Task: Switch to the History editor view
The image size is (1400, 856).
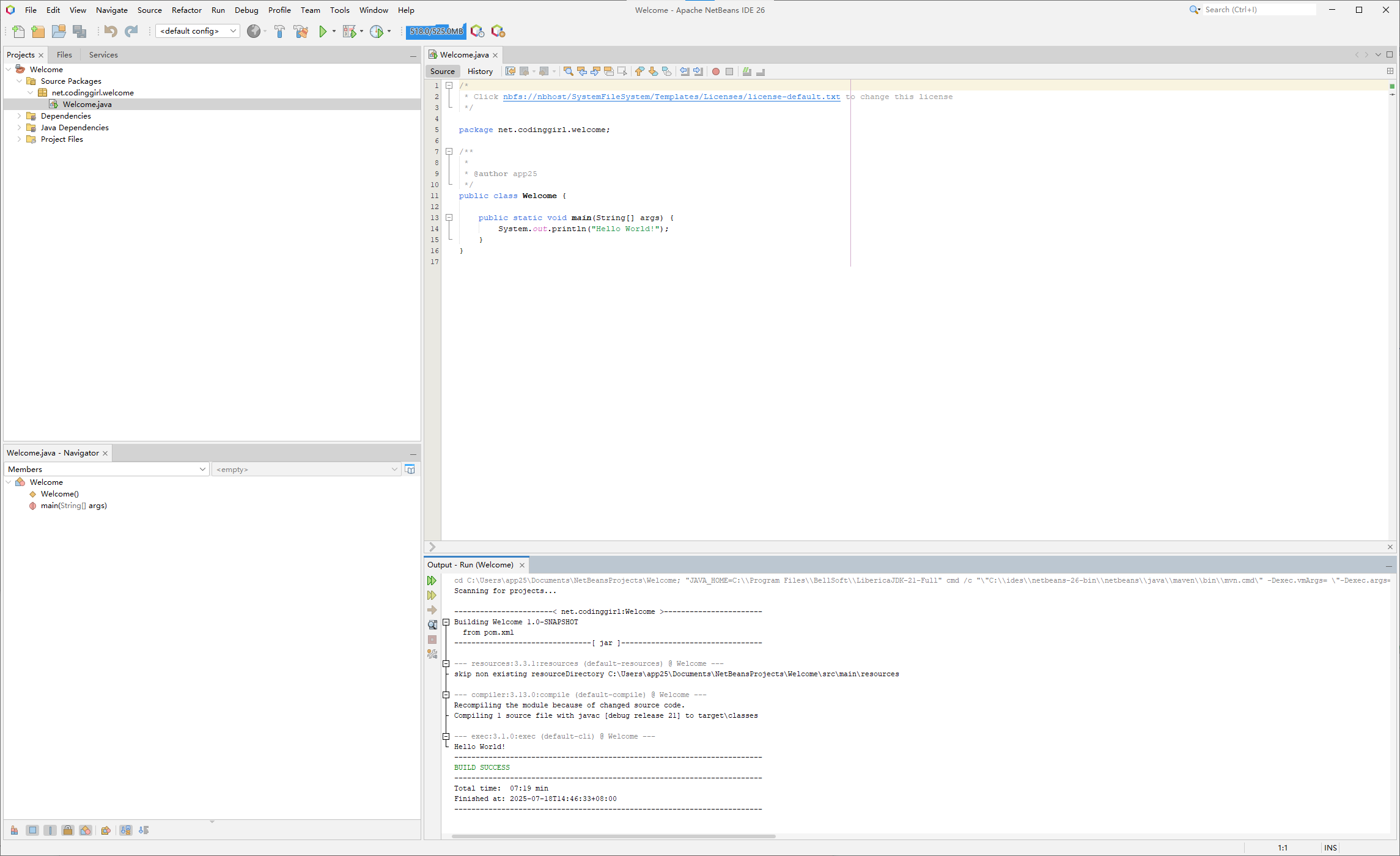Action: point(480,72)
